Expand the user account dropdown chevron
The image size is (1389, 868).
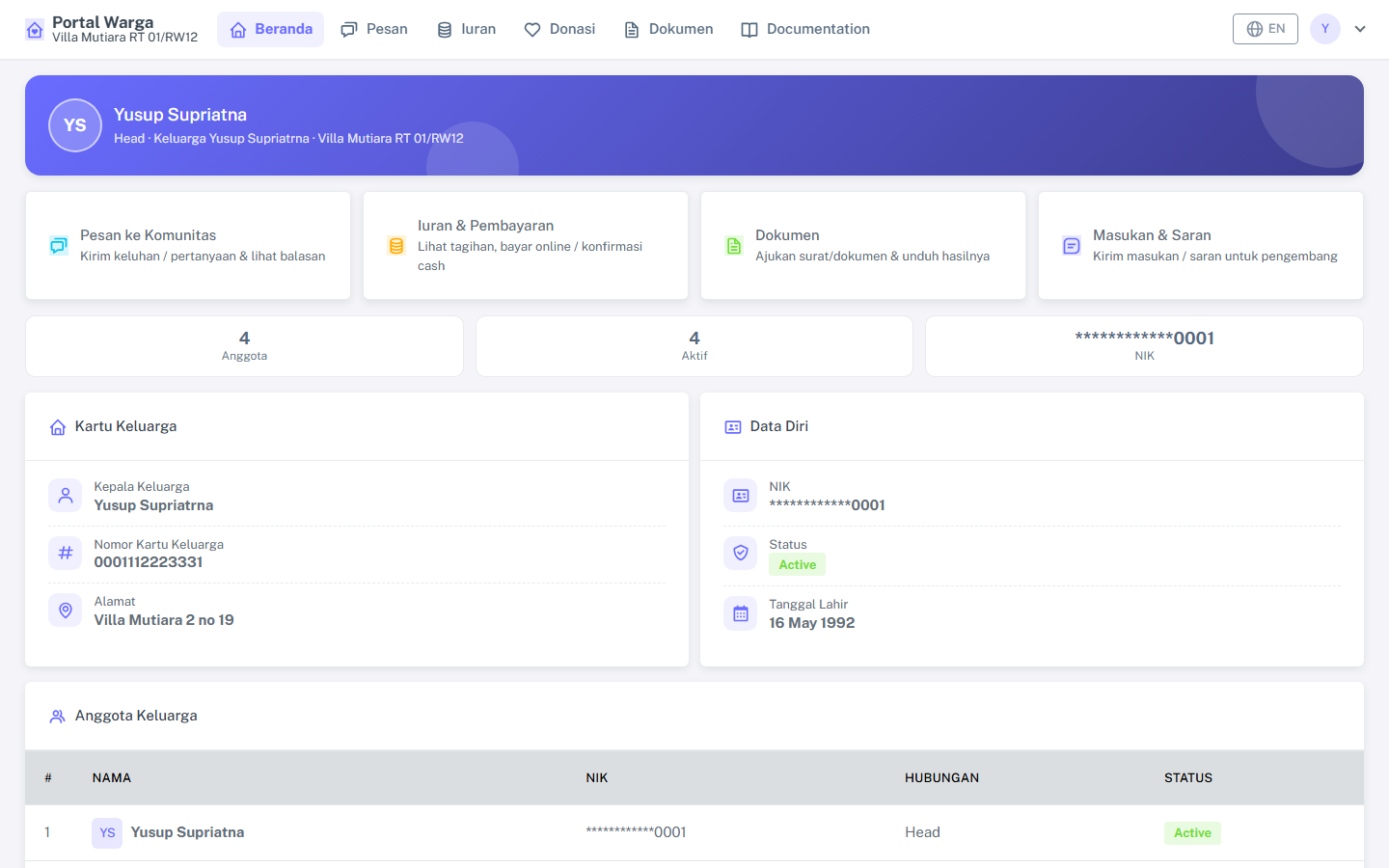point(1360,29)
